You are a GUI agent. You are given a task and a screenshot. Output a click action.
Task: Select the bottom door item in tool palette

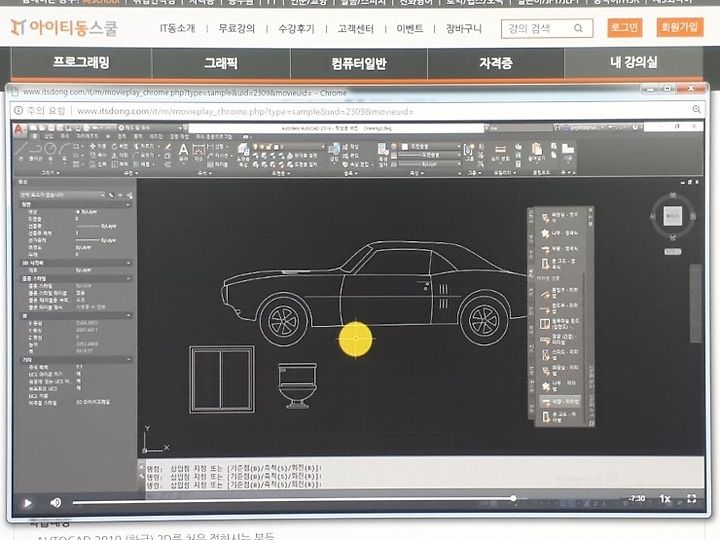pyautogui.click(x=558, y=417)
